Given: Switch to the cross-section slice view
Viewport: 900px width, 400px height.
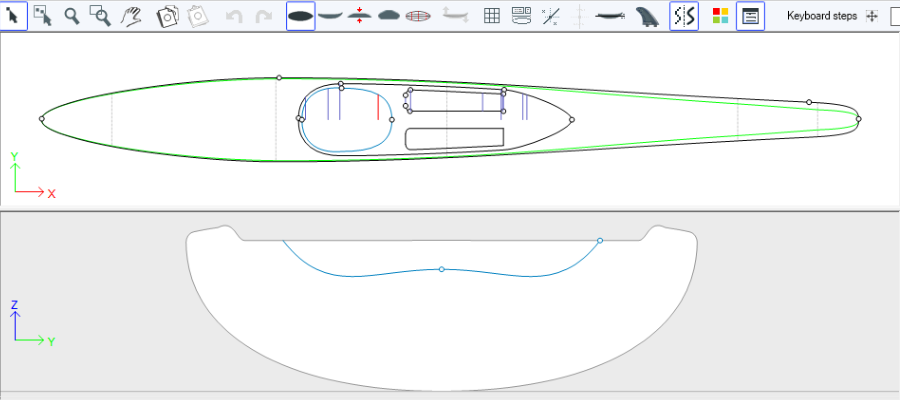Looking at the screenshot, I should 389,16.
